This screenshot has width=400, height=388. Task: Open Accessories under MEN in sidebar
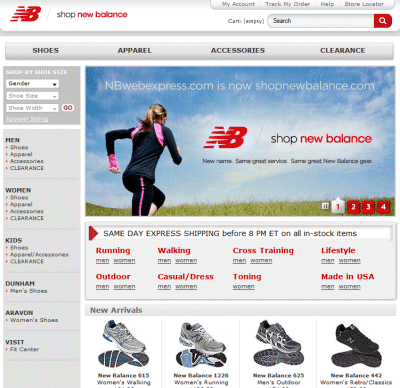(x=27, y=161)
